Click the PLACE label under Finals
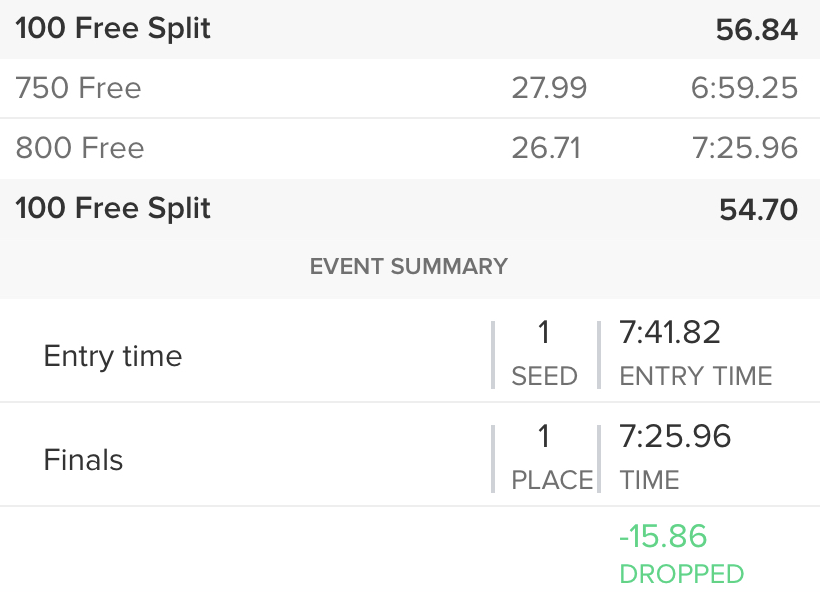The width and height of the screenshot is (820, 592). (x=552, y=480)
